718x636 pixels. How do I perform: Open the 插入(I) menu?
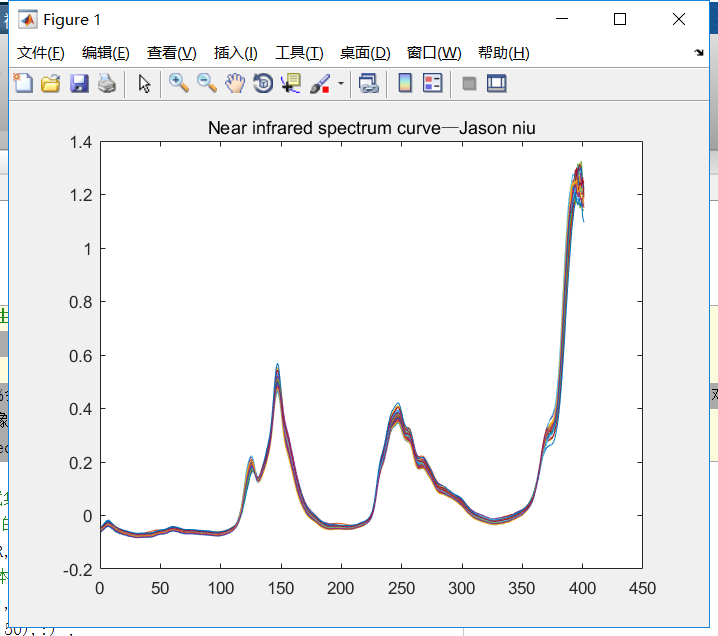click(x=236, y=53)
